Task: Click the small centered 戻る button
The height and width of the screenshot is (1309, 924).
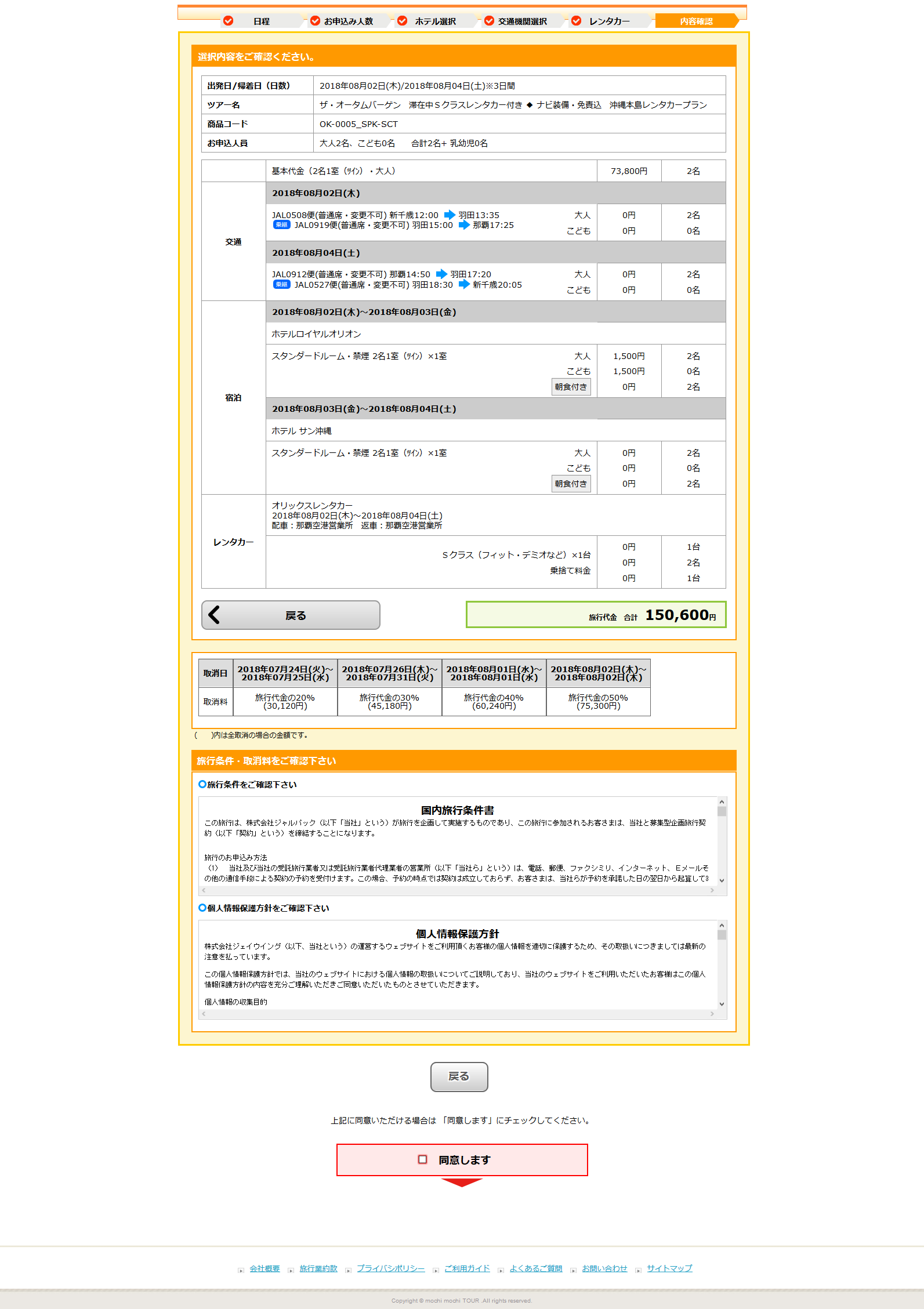Action: point(459,1076)
